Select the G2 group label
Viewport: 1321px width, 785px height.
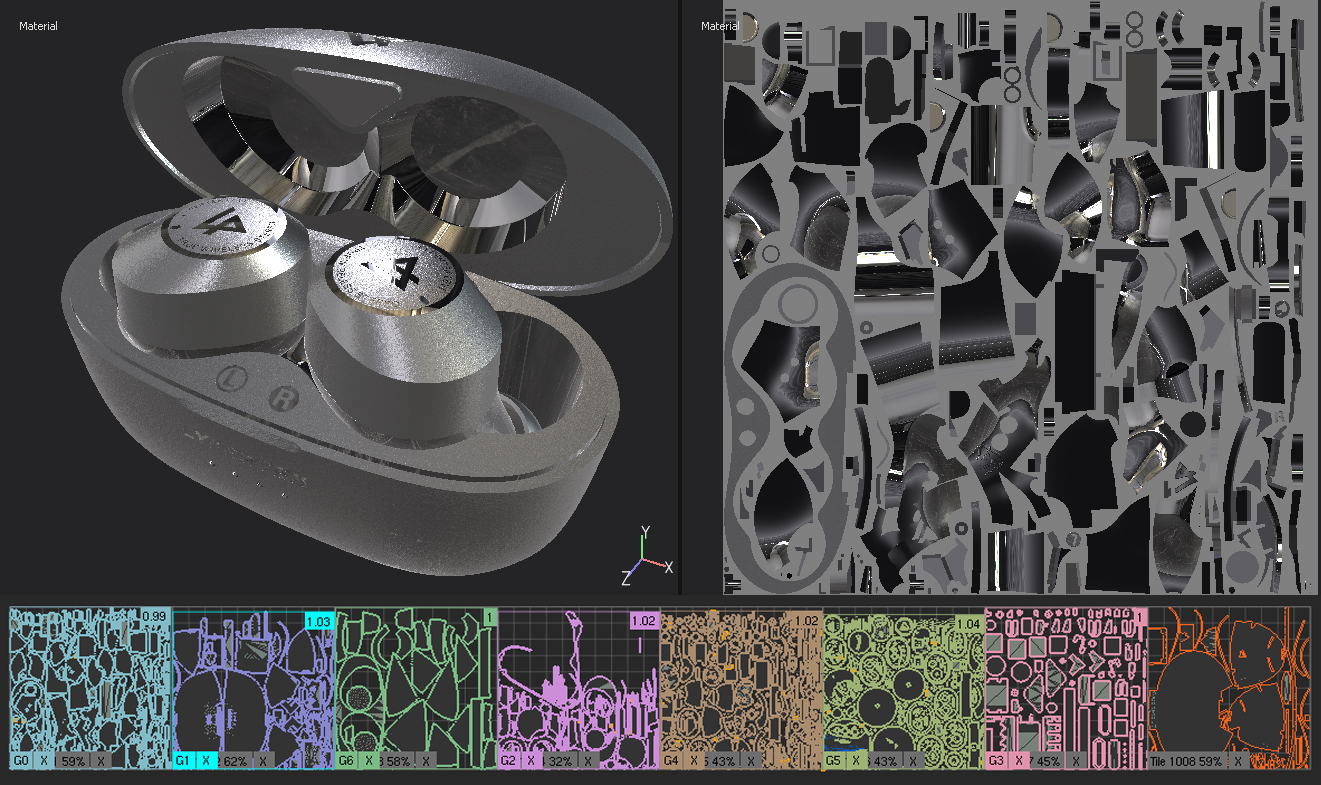pyautogui.click(x=509, y=761)
